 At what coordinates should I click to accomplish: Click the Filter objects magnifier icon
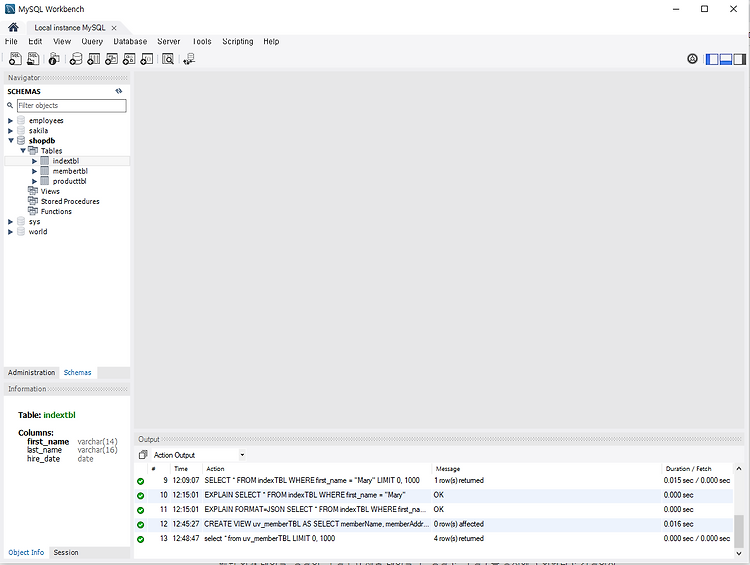point(10,105)
